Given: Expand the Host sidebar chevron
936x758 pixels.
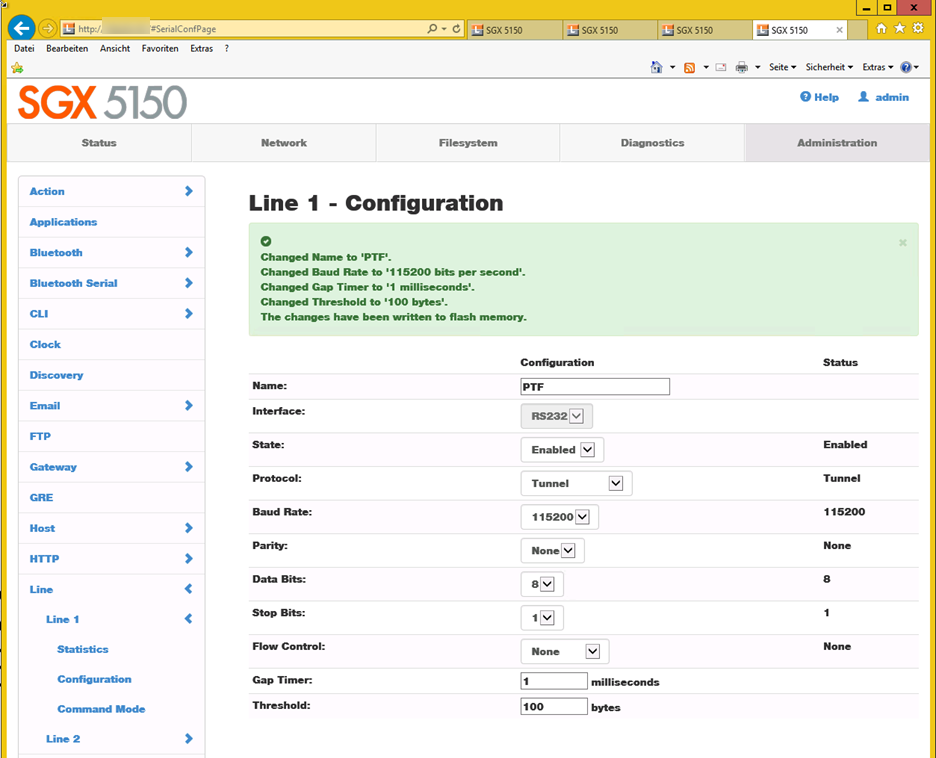Looking at the screenshot, I should pos(189,528).
